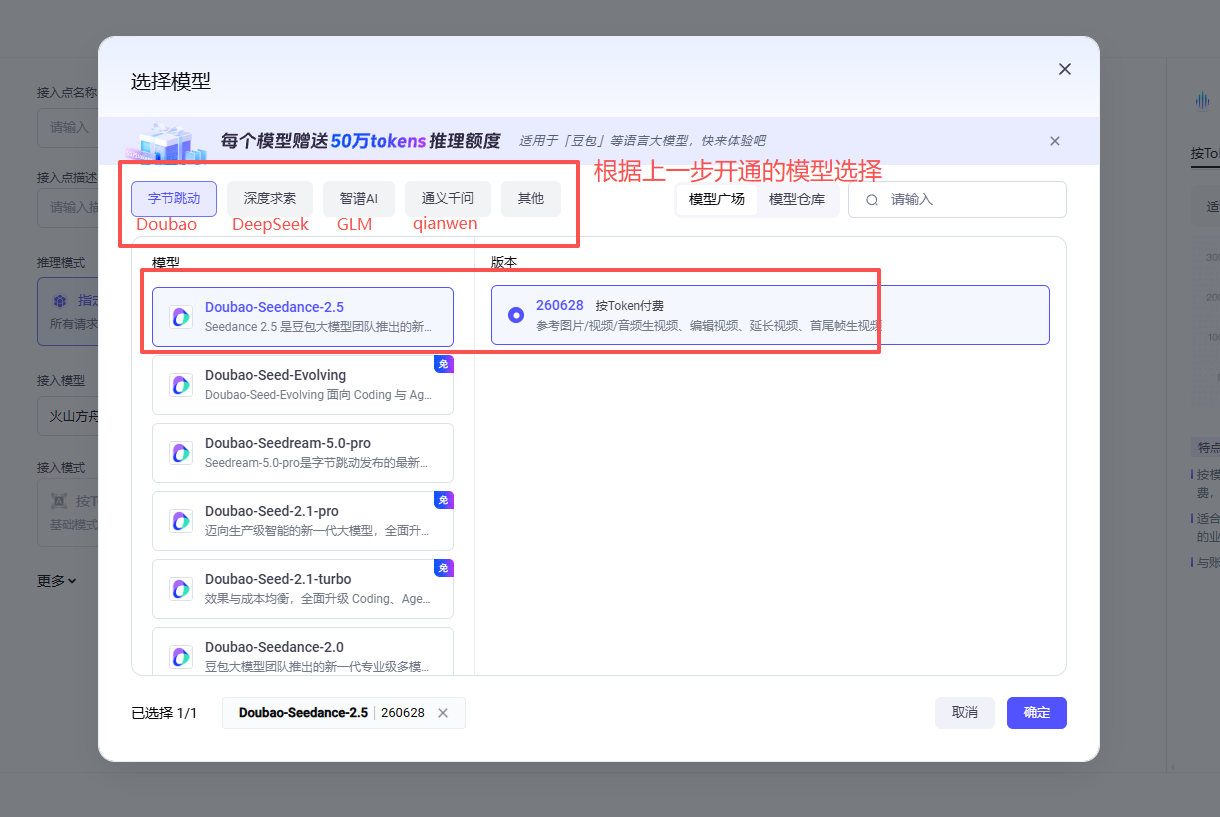Dismiss the 50万tokens promotion banner
Image resolution: width=1220 pixels, height=817 pixels.
coord(1055,141)
